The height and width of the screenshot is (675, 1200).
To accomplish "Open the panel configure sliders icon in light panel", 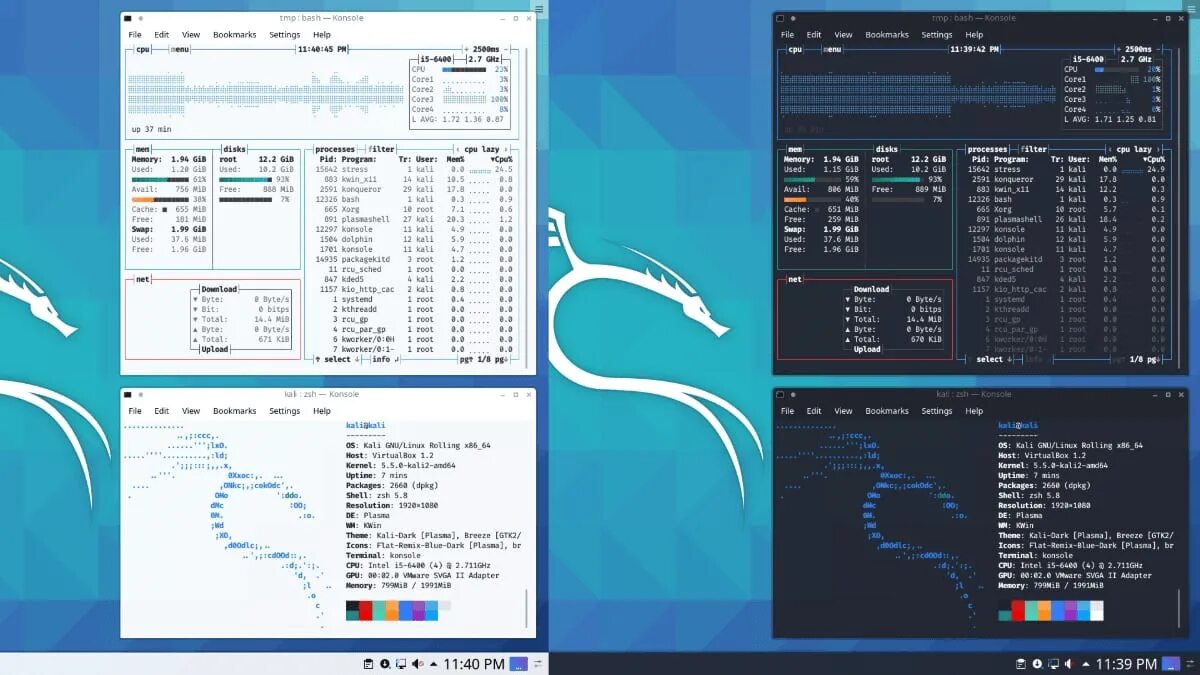I will point(538,664).
